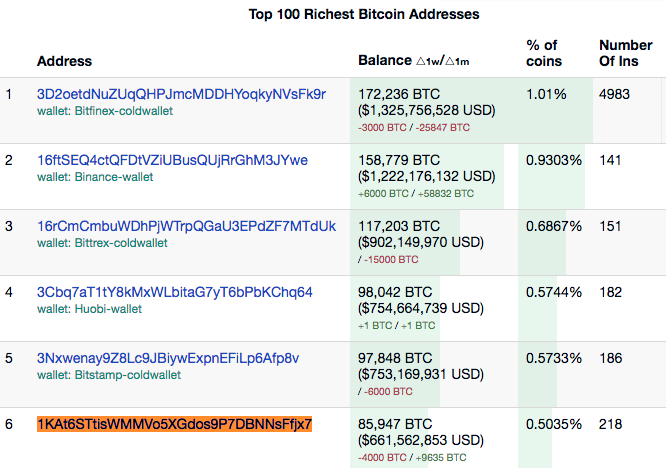
Task: Click the Top 100 Richest Bitcoin Addresses title
Action: pos(364,14)
